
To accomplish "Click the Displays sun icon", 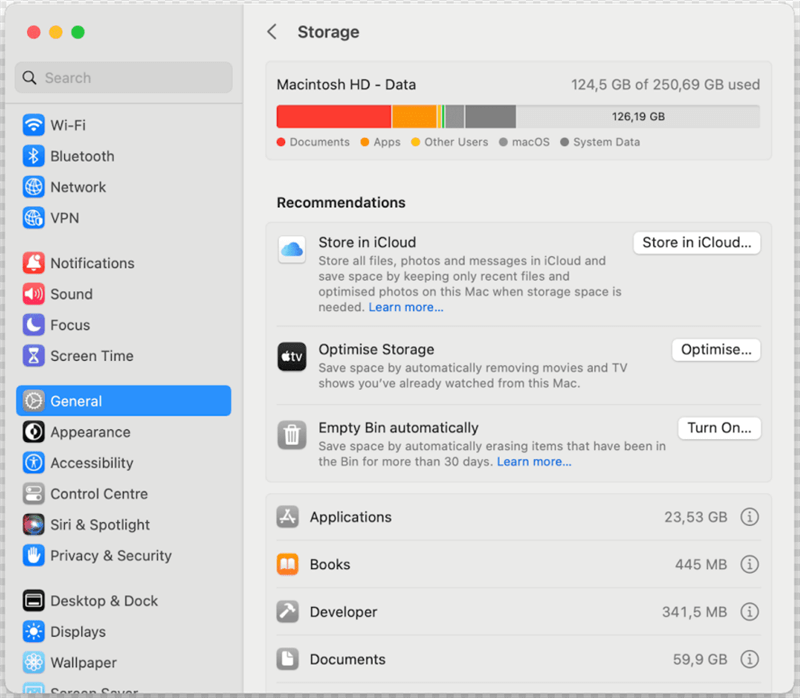I will 34,632.
